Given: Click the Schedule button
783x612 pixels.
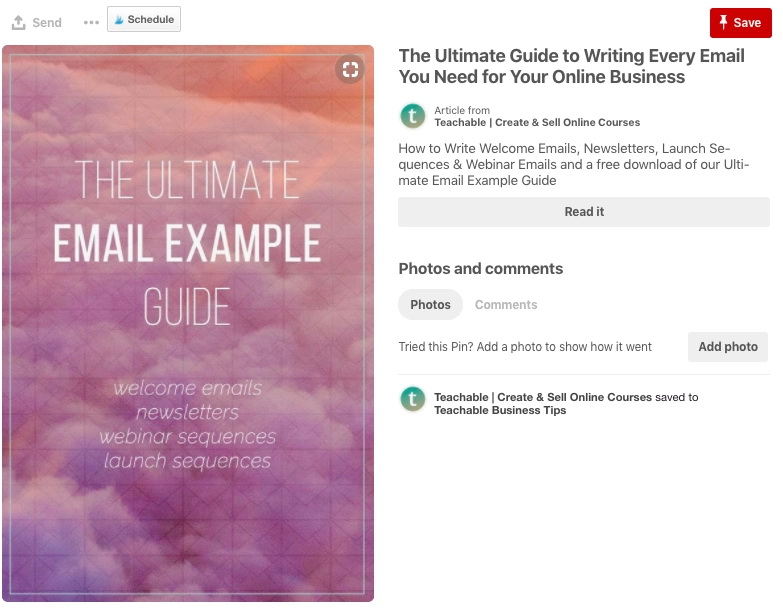Looking at the screenshot, I should (x=144, y=19).
